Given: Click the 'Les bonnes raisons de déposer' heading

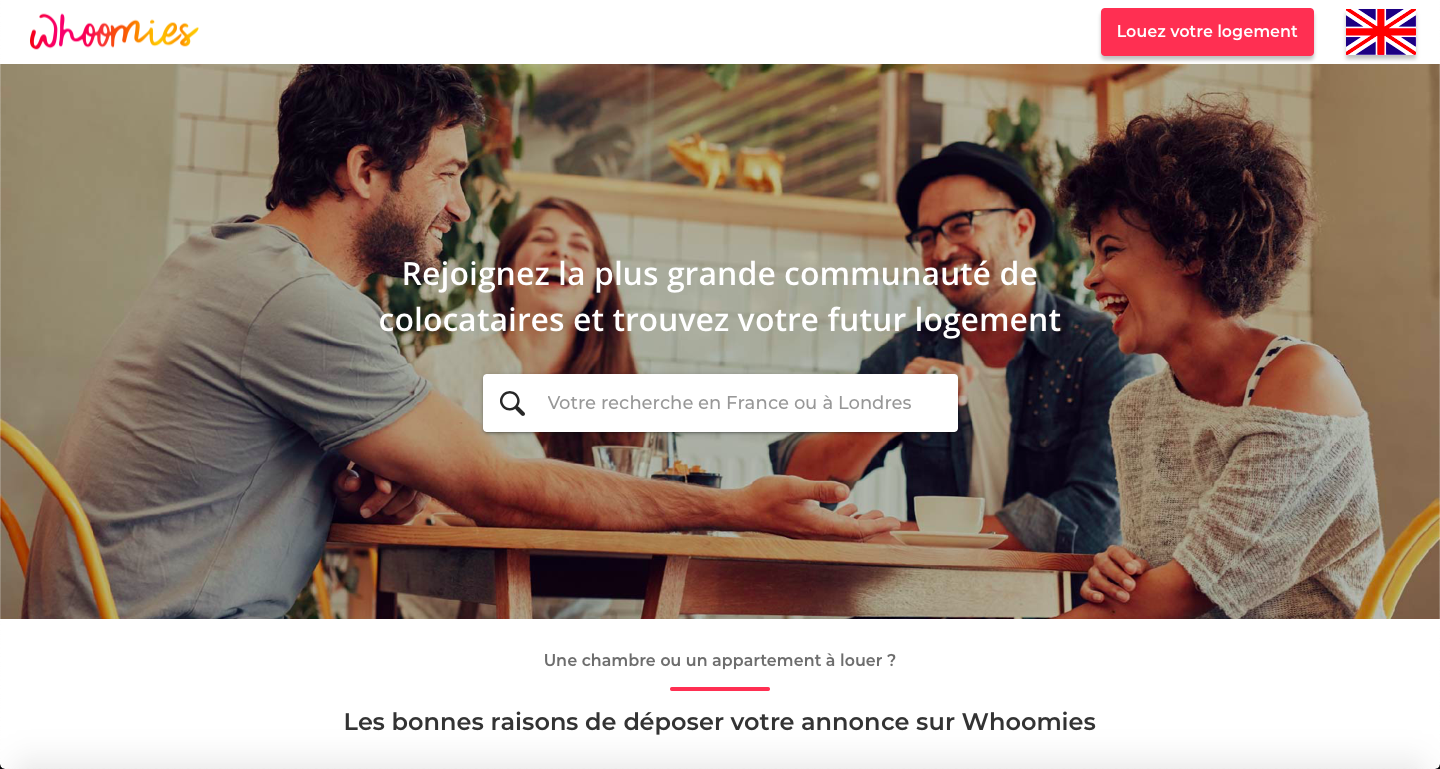Looking at the screenshot, I should [x=720, y=721].
